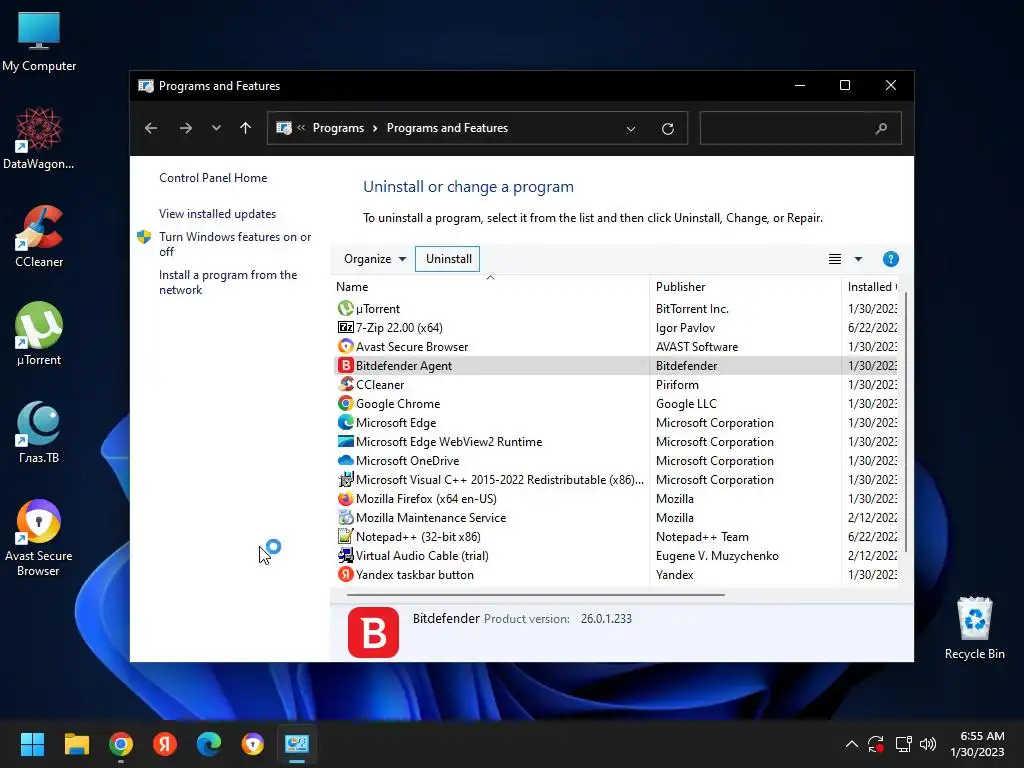Open µTorrent desktop shortcut
The image size is (1024, 768).
coord(39,334)
